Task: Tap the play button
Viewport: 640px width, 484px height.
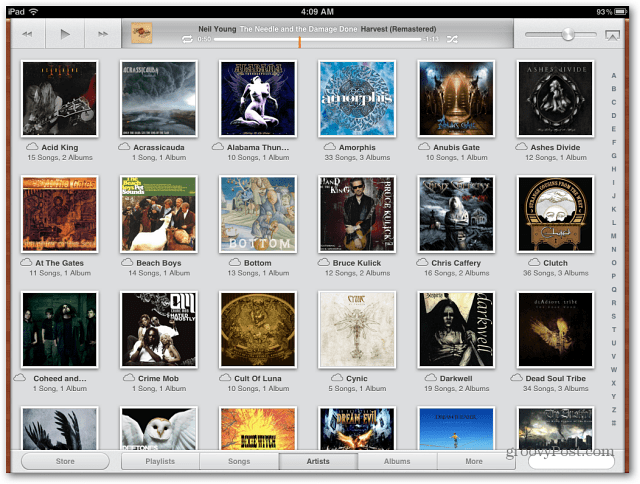Action: [x=65, y=34]
